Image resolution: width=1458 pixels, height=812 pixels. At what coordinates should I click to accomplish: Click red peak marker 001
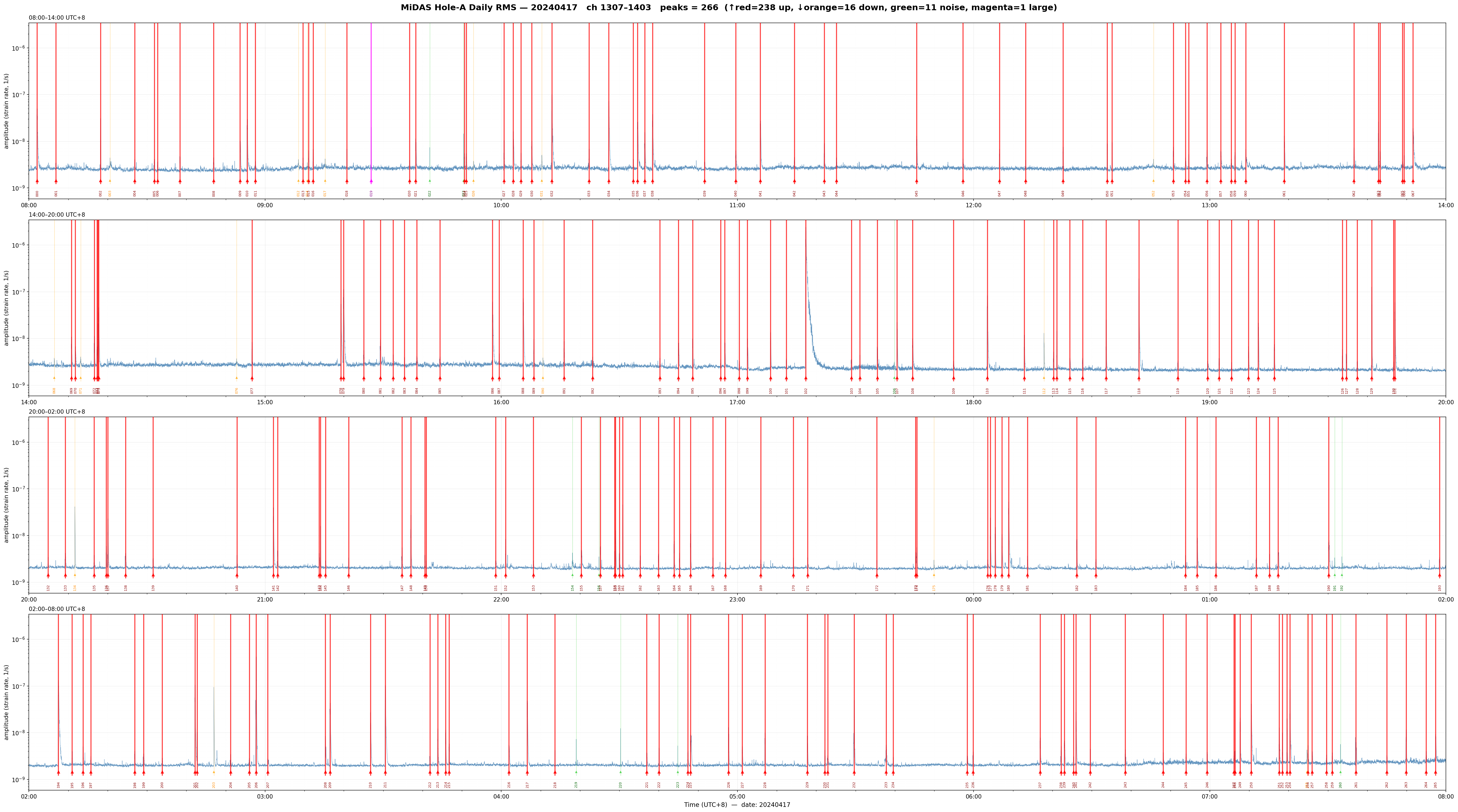tap(56, 181)
